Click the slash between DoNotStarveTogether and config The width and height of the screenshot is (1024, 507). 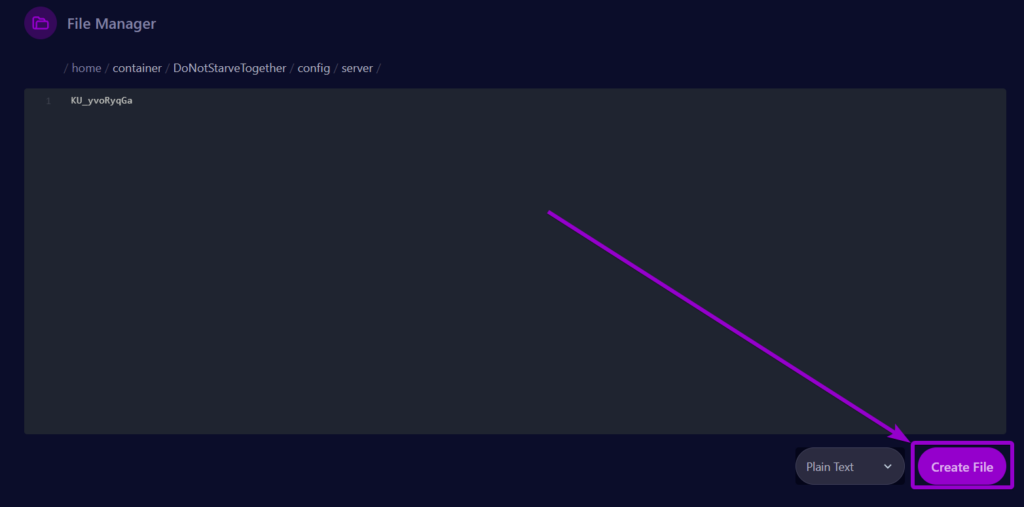click(292, 68)
